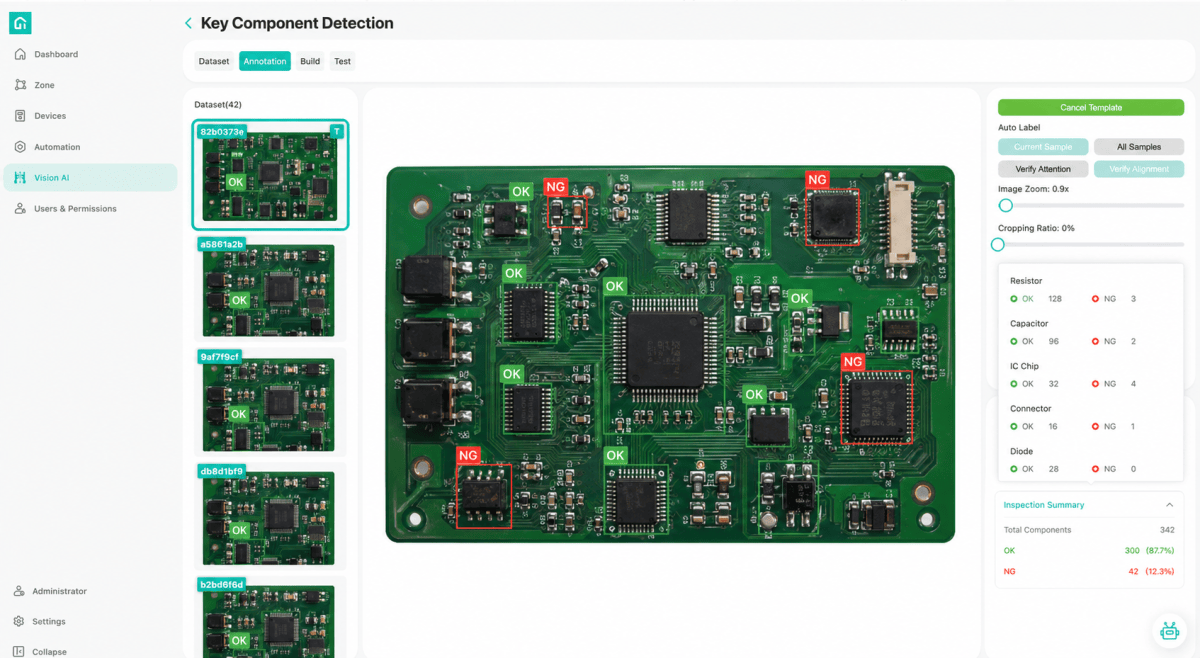The width and height of the screenshot is (1200, 658).
Task: Toggle the Verify Attention option
Action: (x=1043, y=169)
